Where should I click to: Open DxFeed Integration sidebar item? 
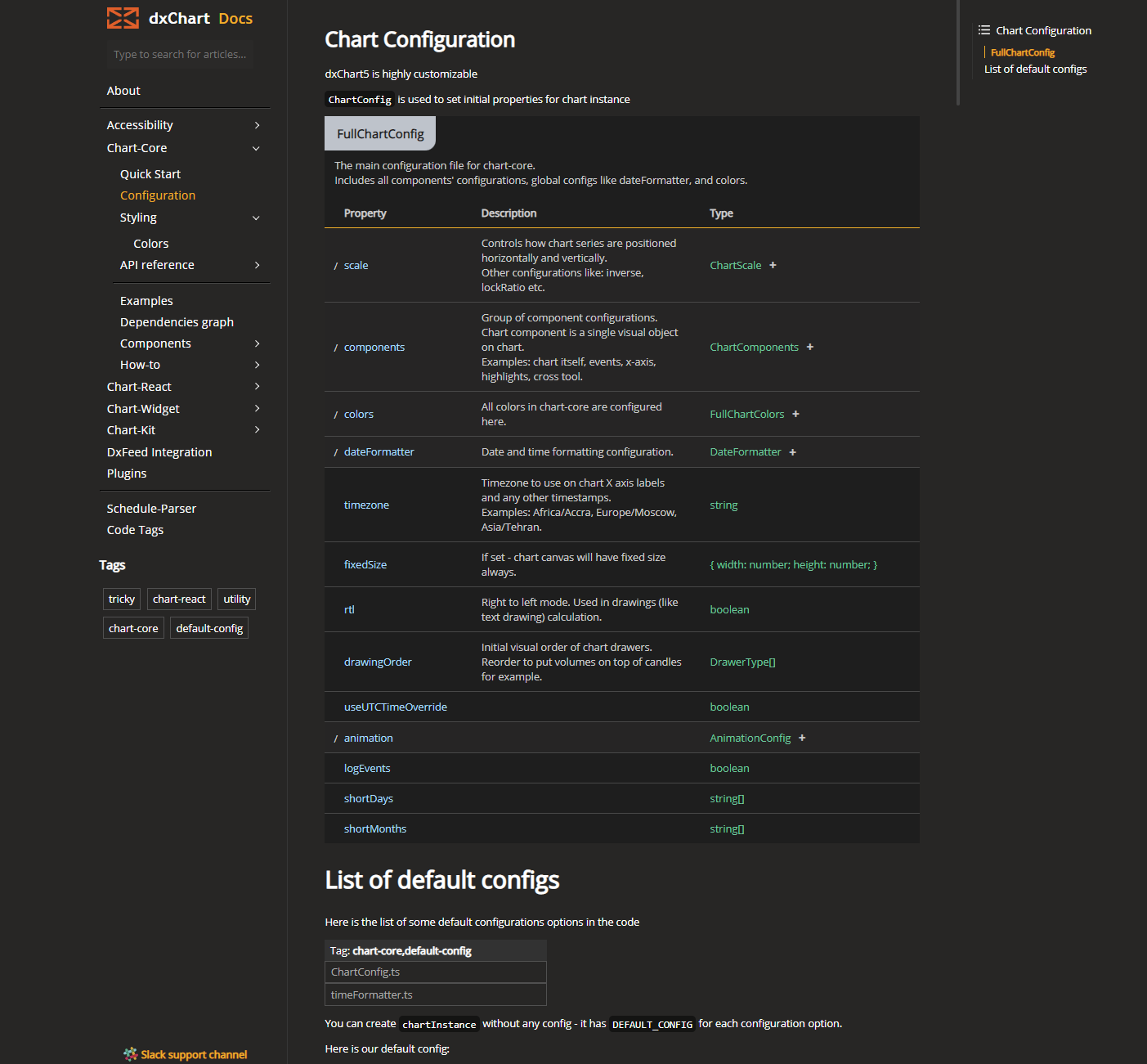click(x=159, y=452)
